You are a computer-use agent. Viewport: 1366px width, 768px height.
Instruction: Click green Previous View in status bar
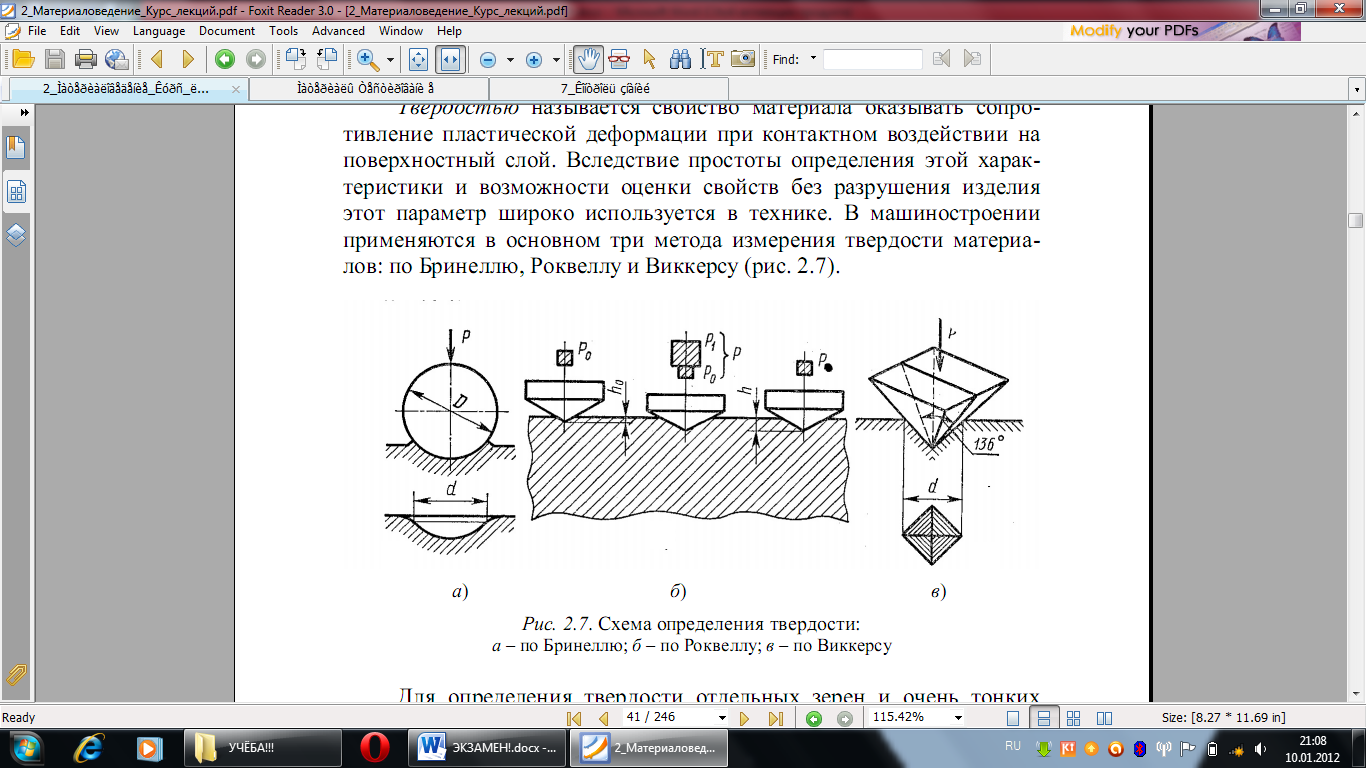tap(814, 718)
